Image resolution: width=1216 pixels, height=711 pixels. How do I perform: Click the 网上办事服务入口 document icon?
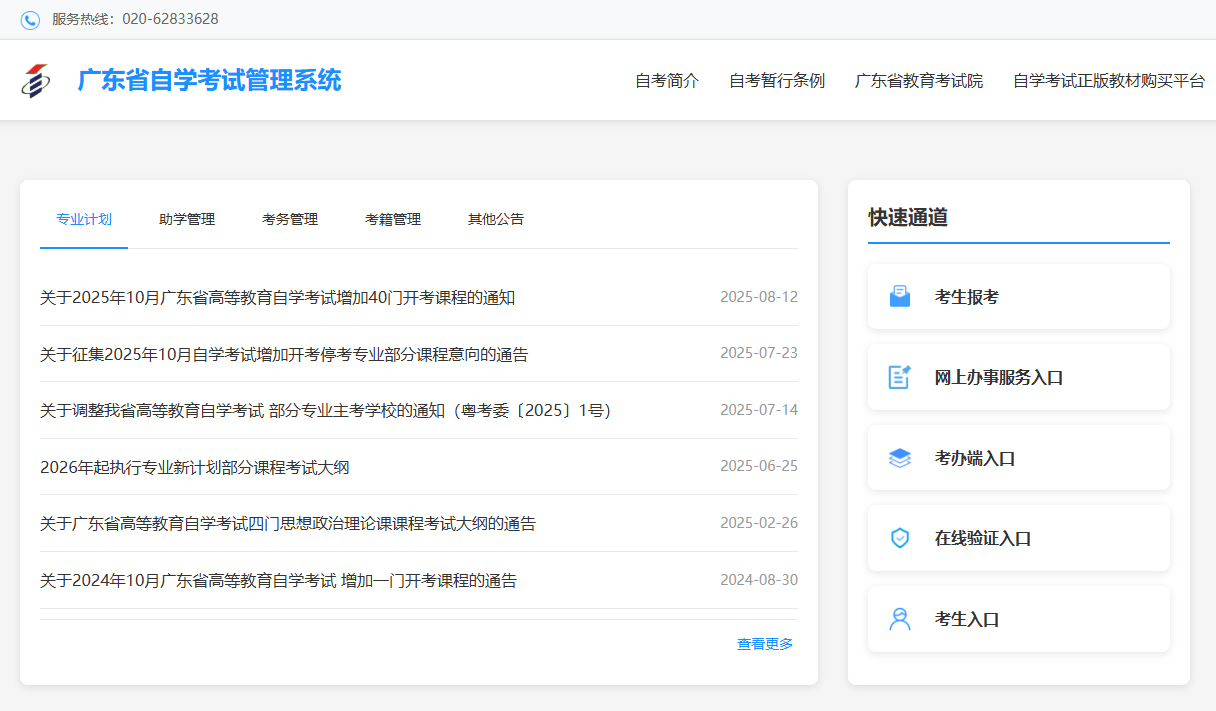[x=900, y=377]
